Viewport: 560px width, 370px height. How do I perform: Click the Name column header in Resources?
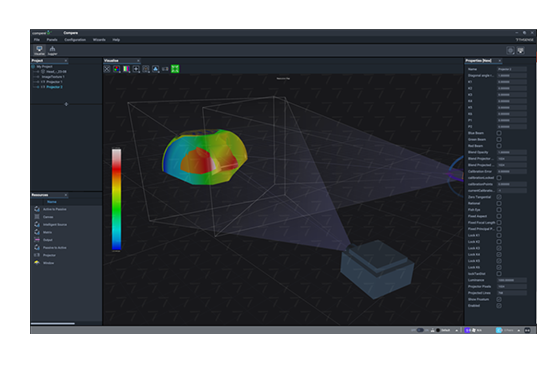(52, 202)
